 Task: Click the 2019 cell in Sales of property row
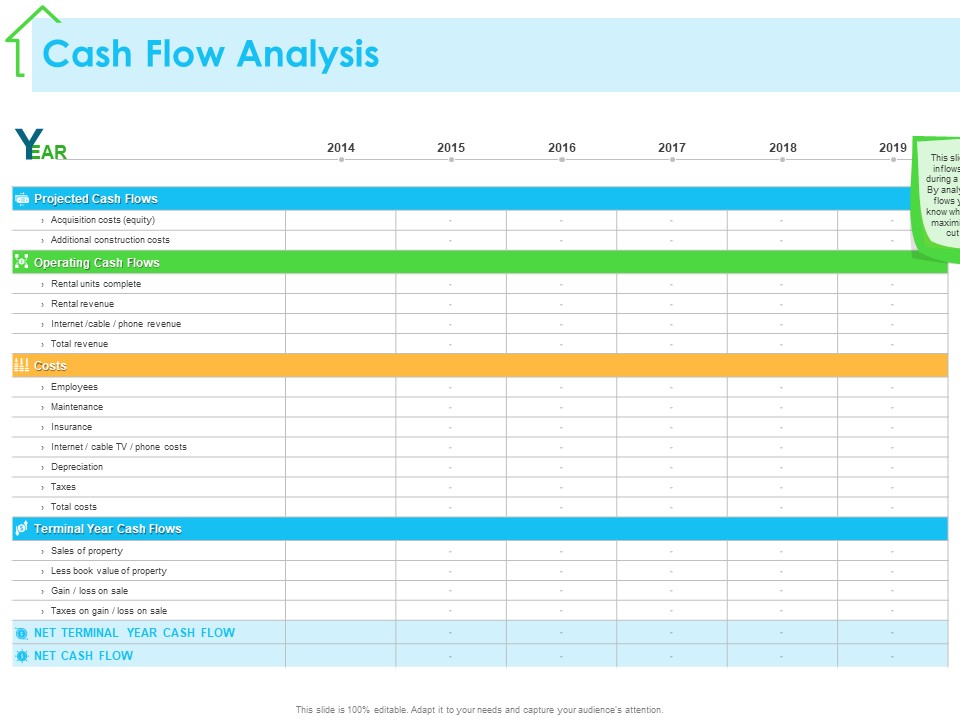(893, 551)
